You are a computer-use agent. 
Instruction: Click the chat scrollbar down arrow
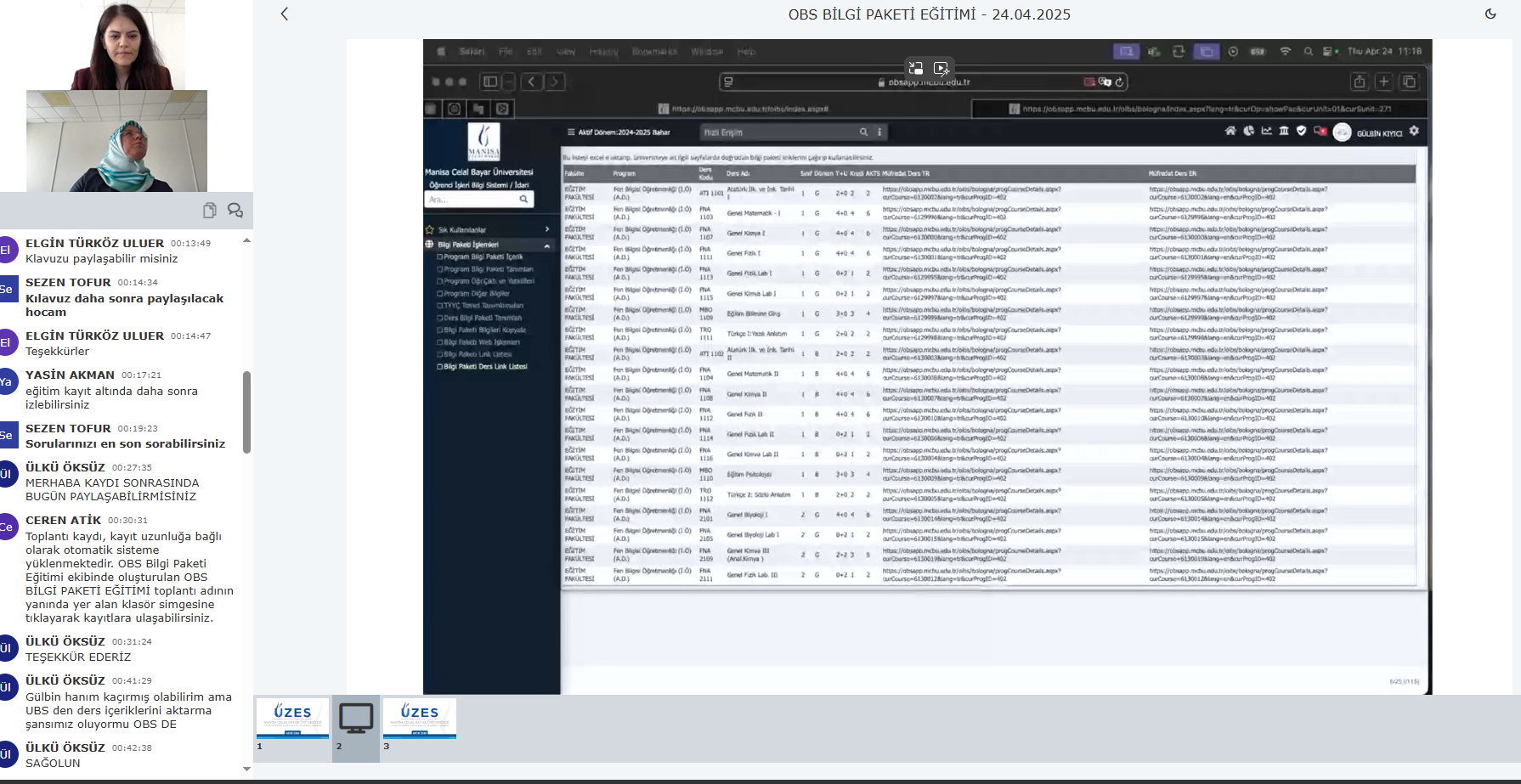click(x=246, y=769)
